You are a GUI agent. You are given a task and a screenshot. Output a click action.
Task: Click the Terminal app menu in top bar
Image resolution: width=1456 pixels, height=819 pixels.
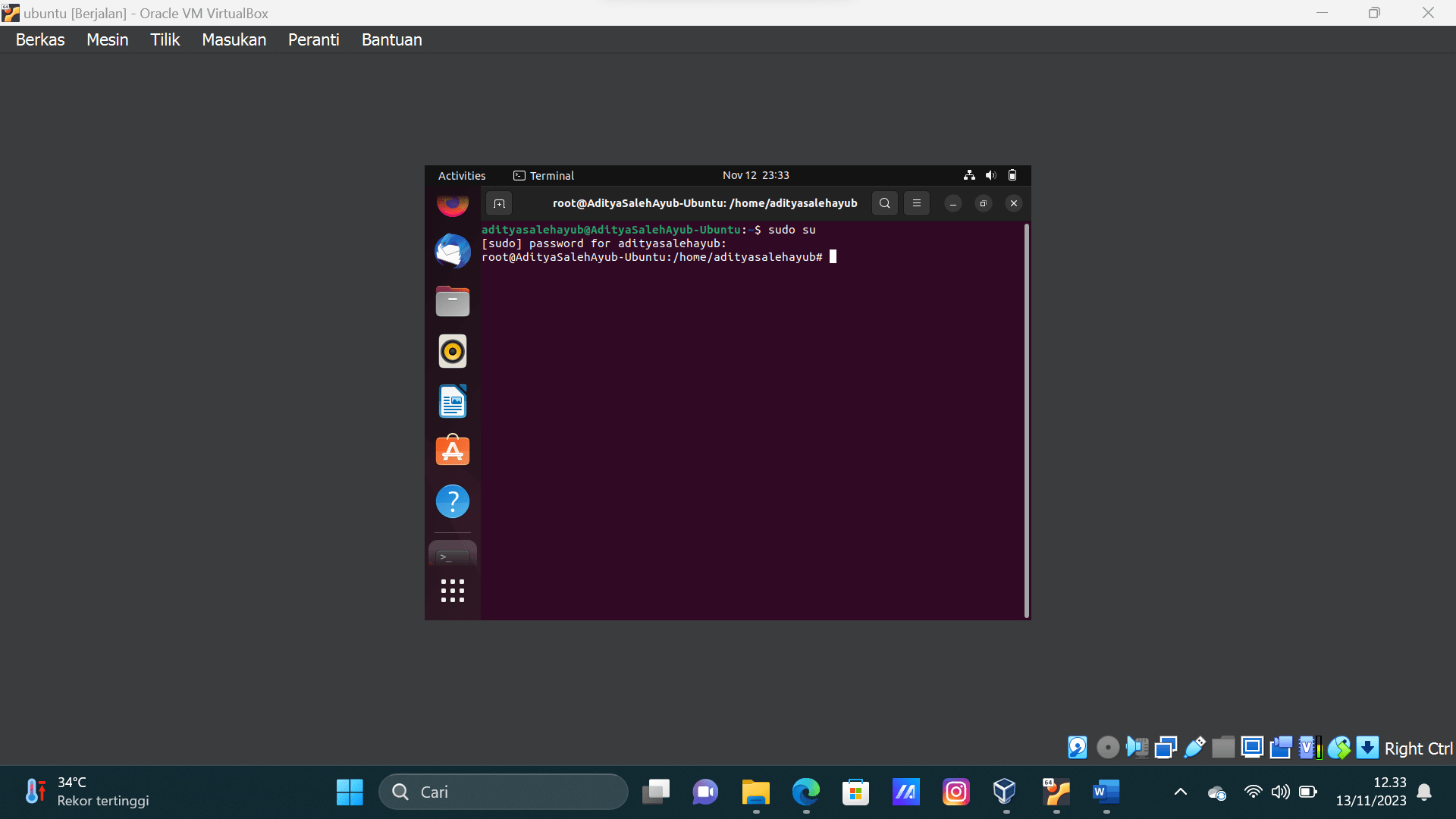[x=544, y=175]
